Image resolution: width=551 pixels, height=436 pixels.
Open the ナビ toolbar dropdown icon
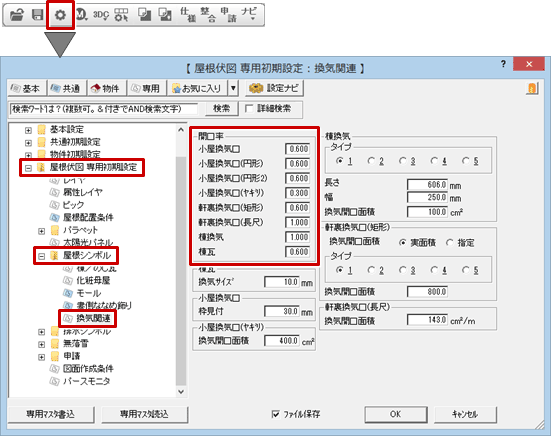click(249, 14)
